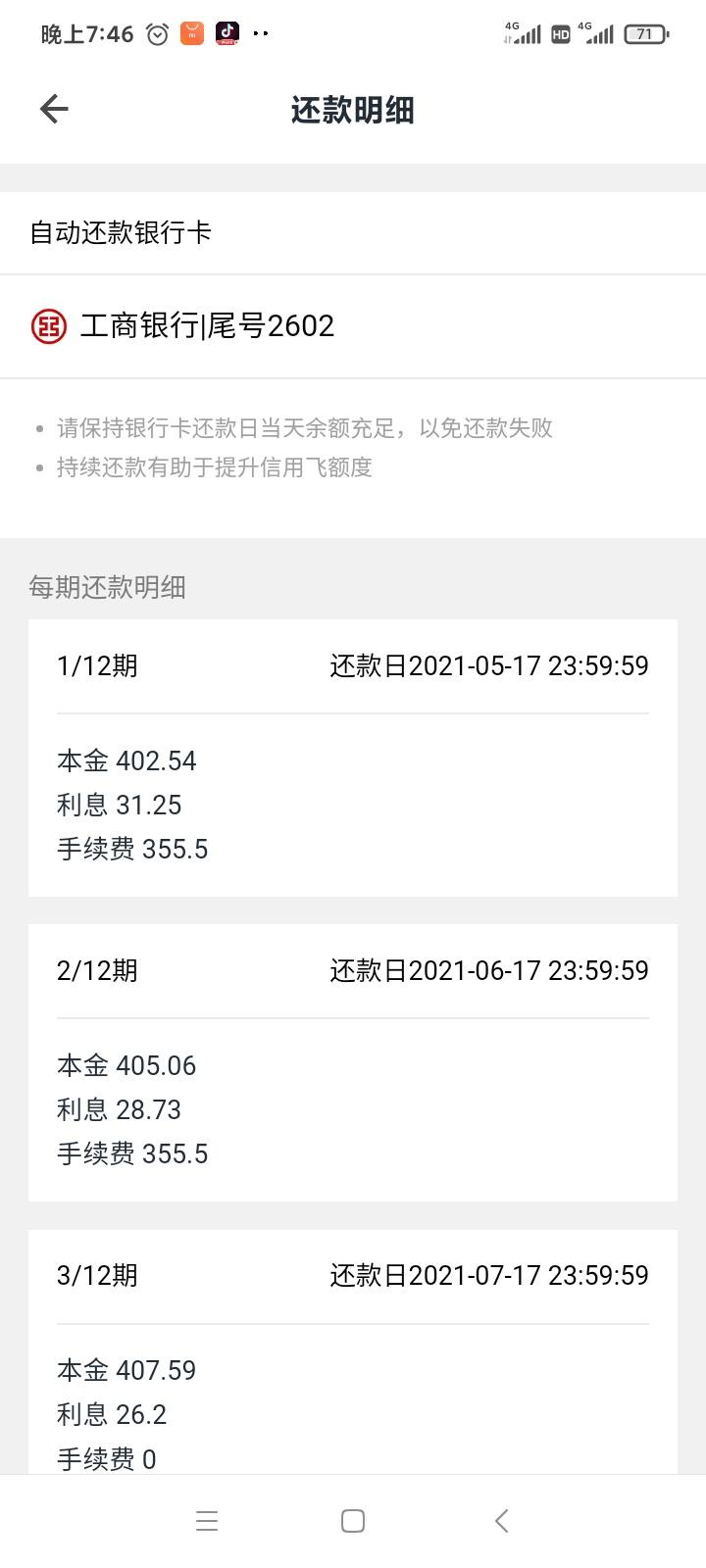Tap the 每期还款明细 section heading

[x=108, y=587]
